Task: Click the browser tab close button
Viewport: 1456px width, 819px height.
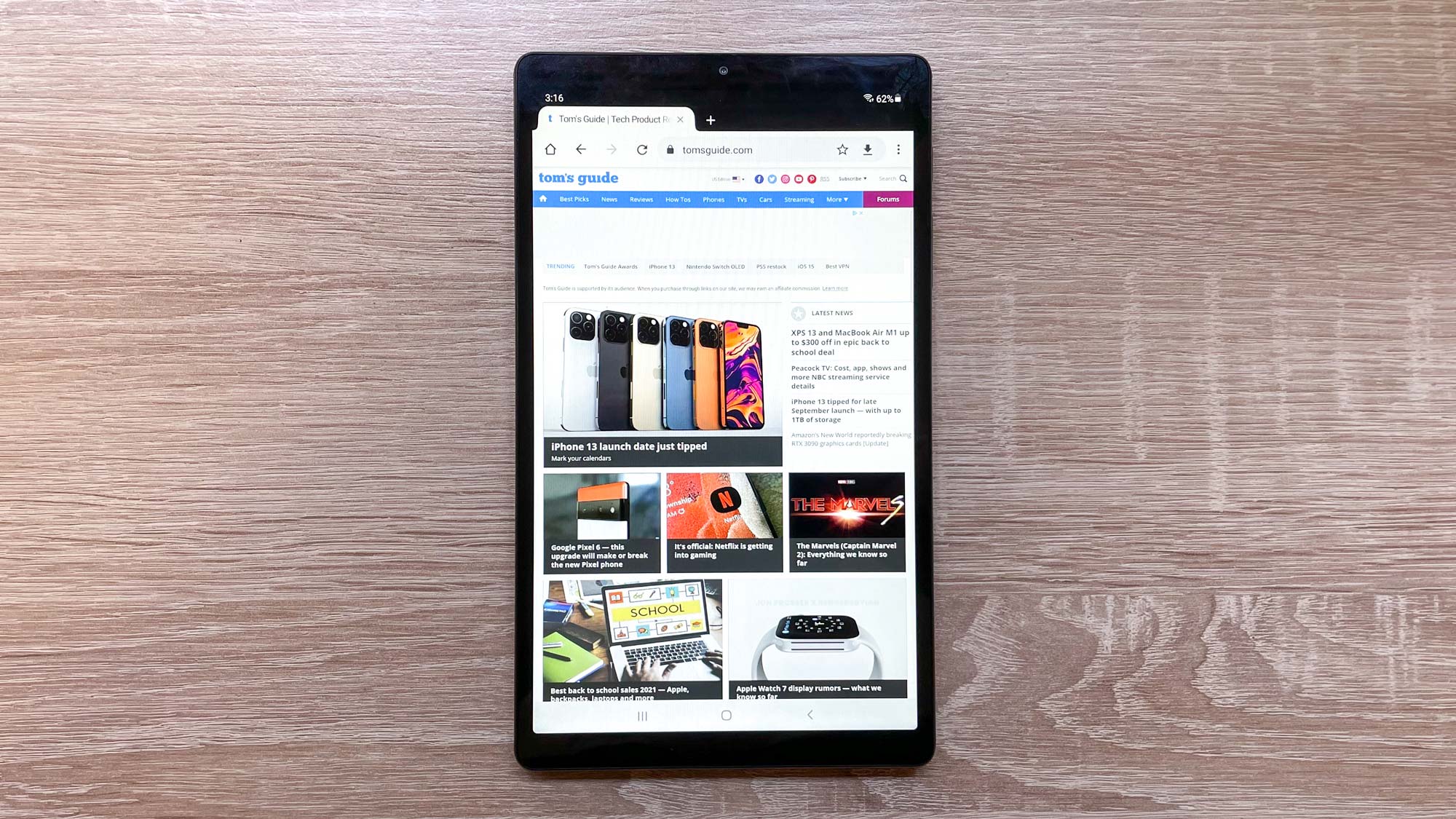Action: 680,120
